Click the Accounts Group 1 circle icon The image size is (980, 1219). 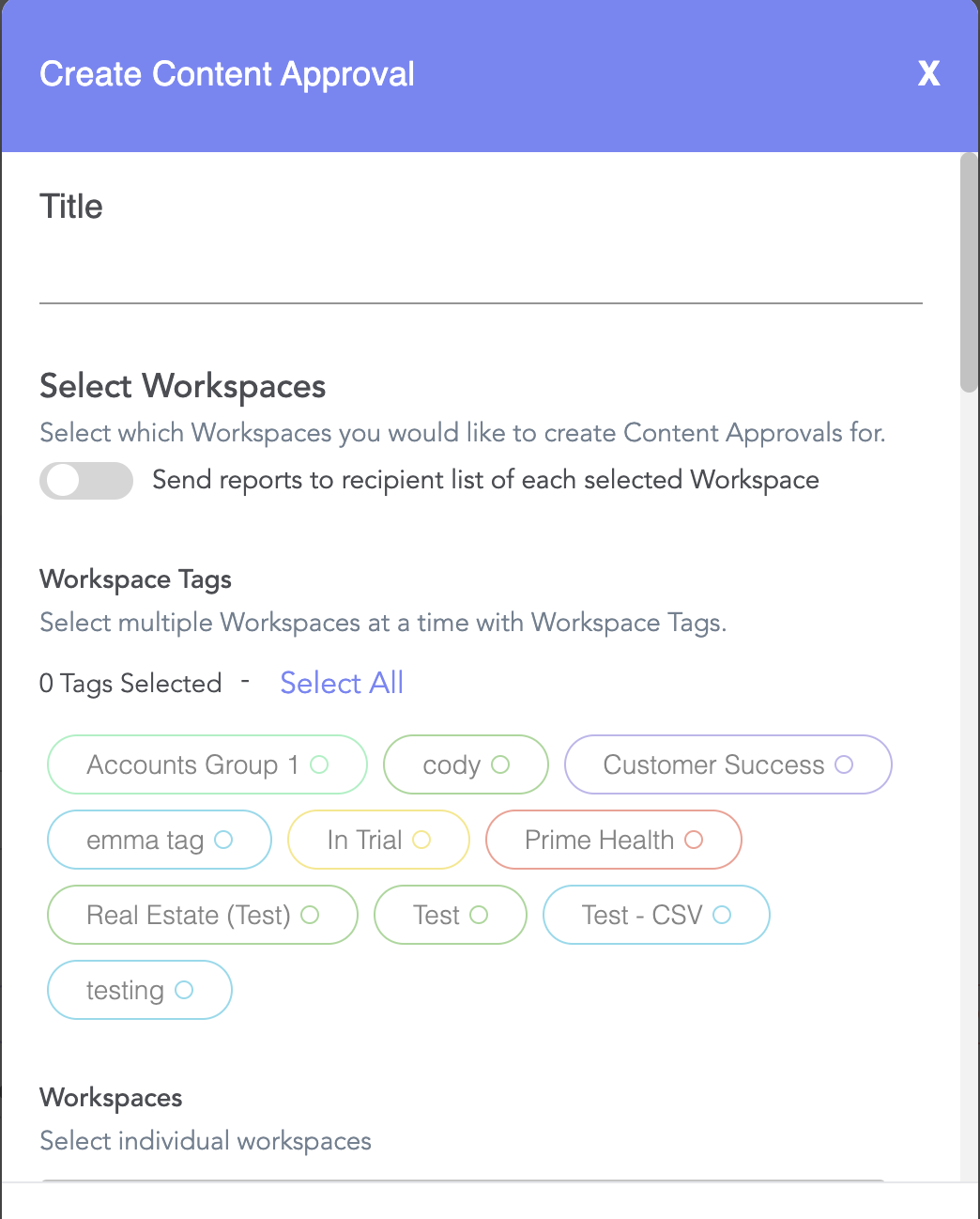click(x=319, y=764)
